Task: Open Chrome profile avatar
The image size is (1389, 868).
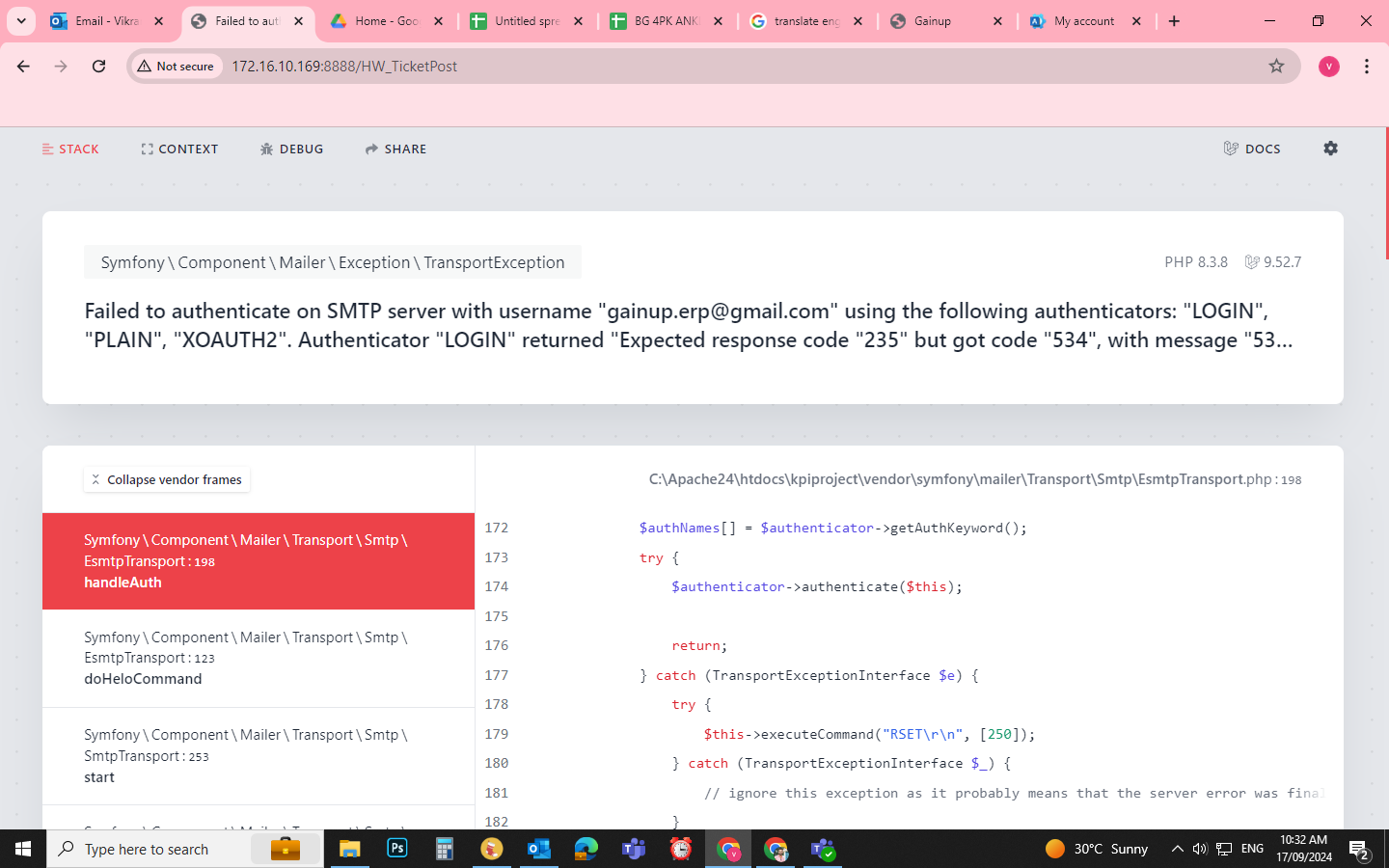Action: click(1328, 66)
